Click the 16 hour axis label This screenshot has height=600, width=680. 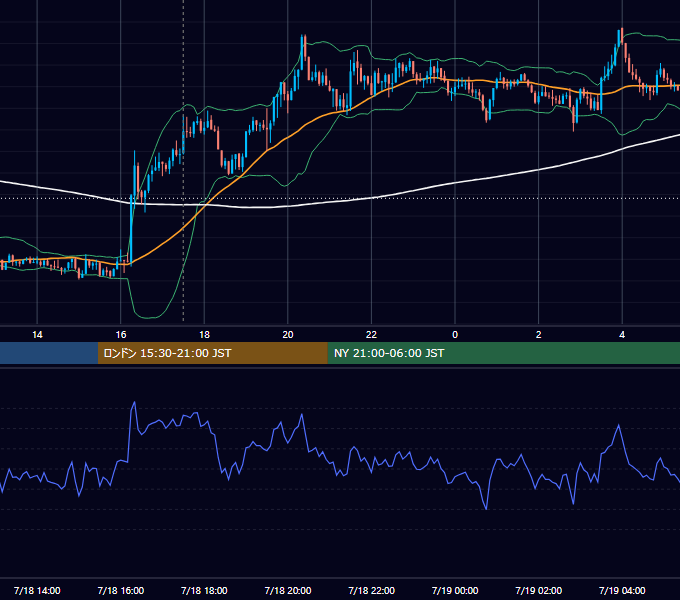[x=121, y=335]
